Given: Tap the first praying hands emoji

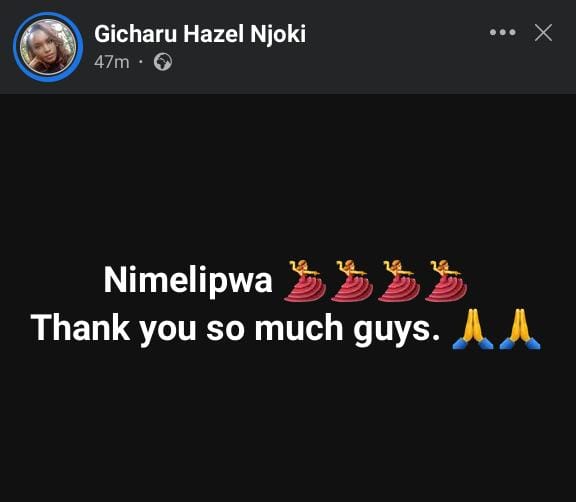Looking at the screenshot, I should 473,329.
